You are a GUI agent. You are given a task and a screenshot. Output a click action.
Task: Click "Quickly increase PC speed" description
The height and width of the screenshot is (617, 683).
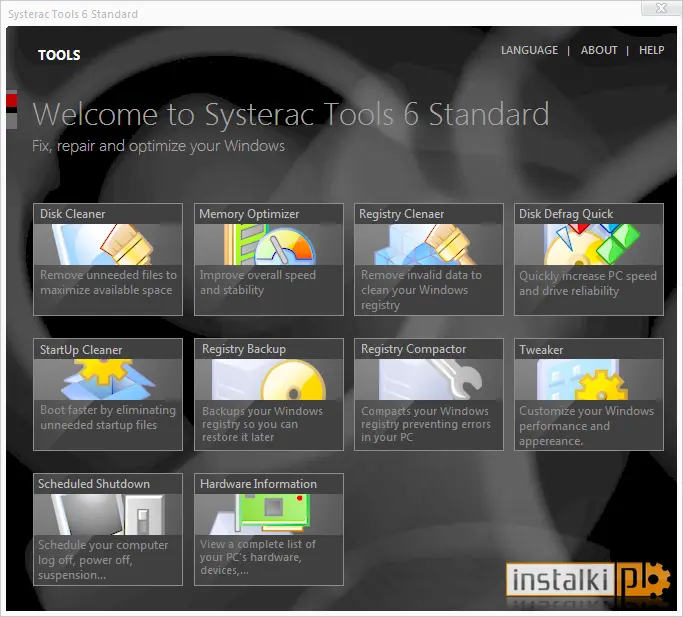pyautogui.click(x=588, y=283)
